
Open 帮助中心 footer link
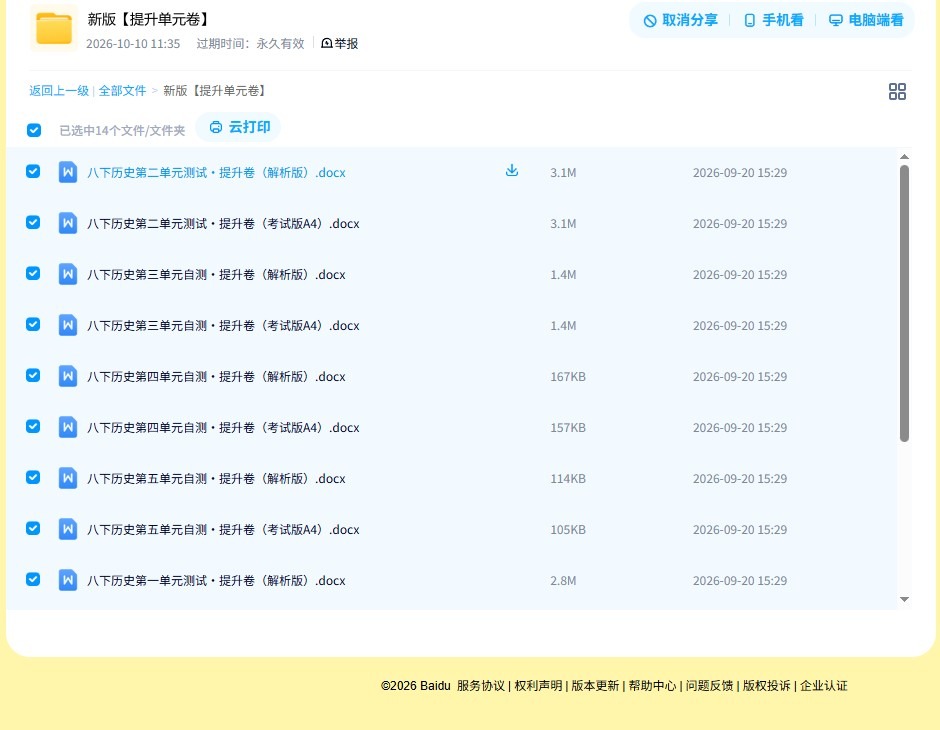[652, 686]
